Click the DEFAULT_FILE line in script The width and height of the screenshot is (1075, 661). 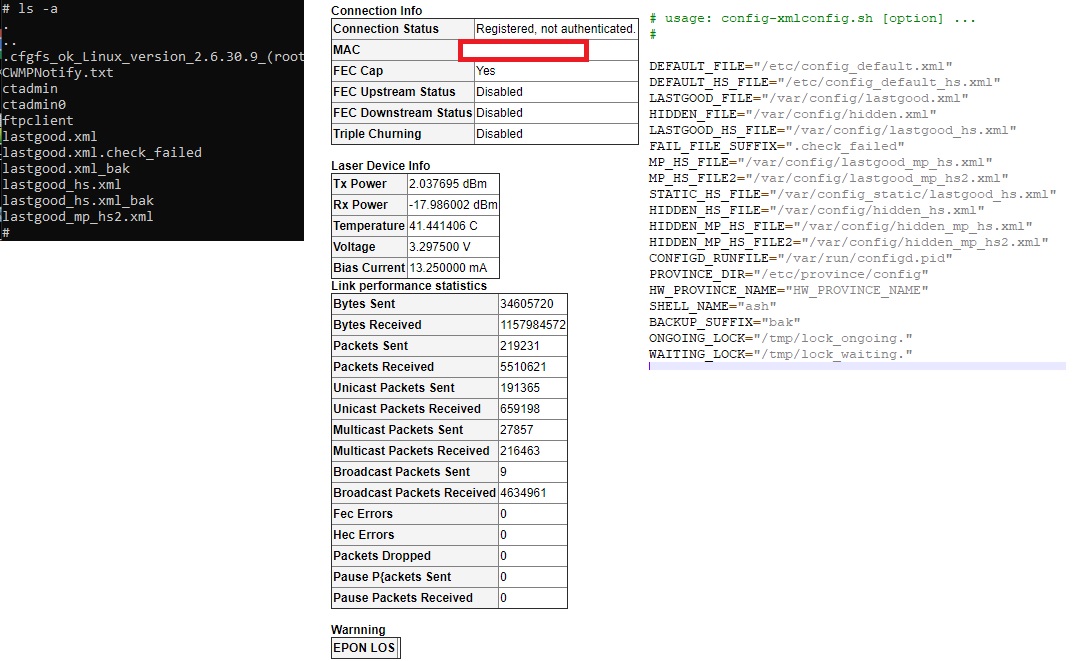800,66
